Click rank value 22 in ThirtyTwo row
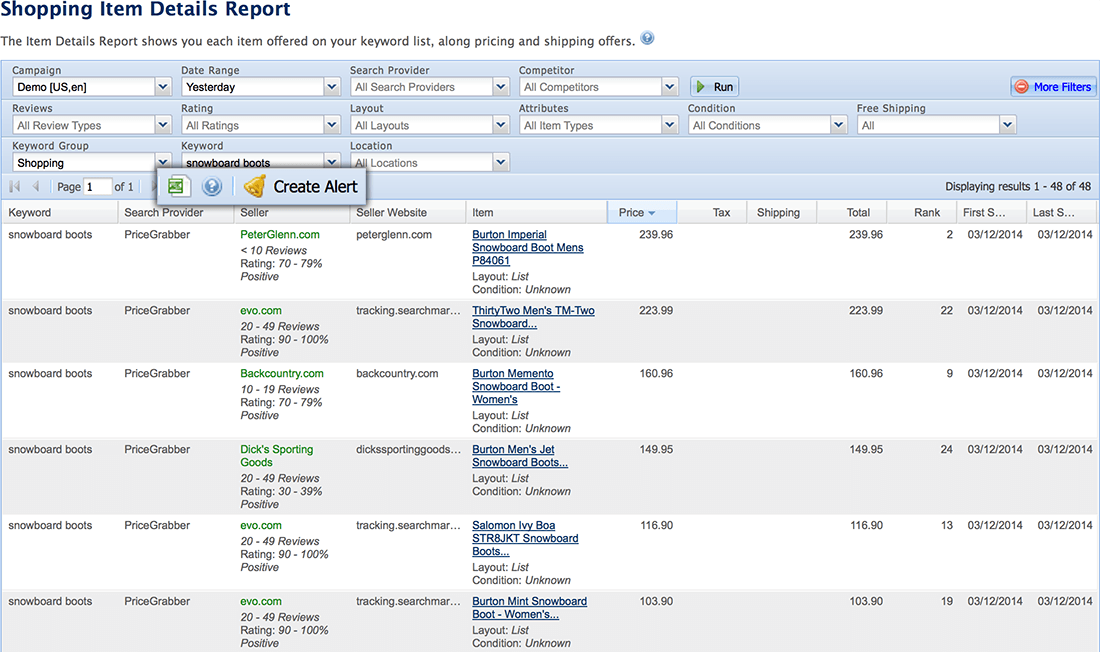Image resolution: width=1100 pixels, height=652 pixels. (946, 310)
